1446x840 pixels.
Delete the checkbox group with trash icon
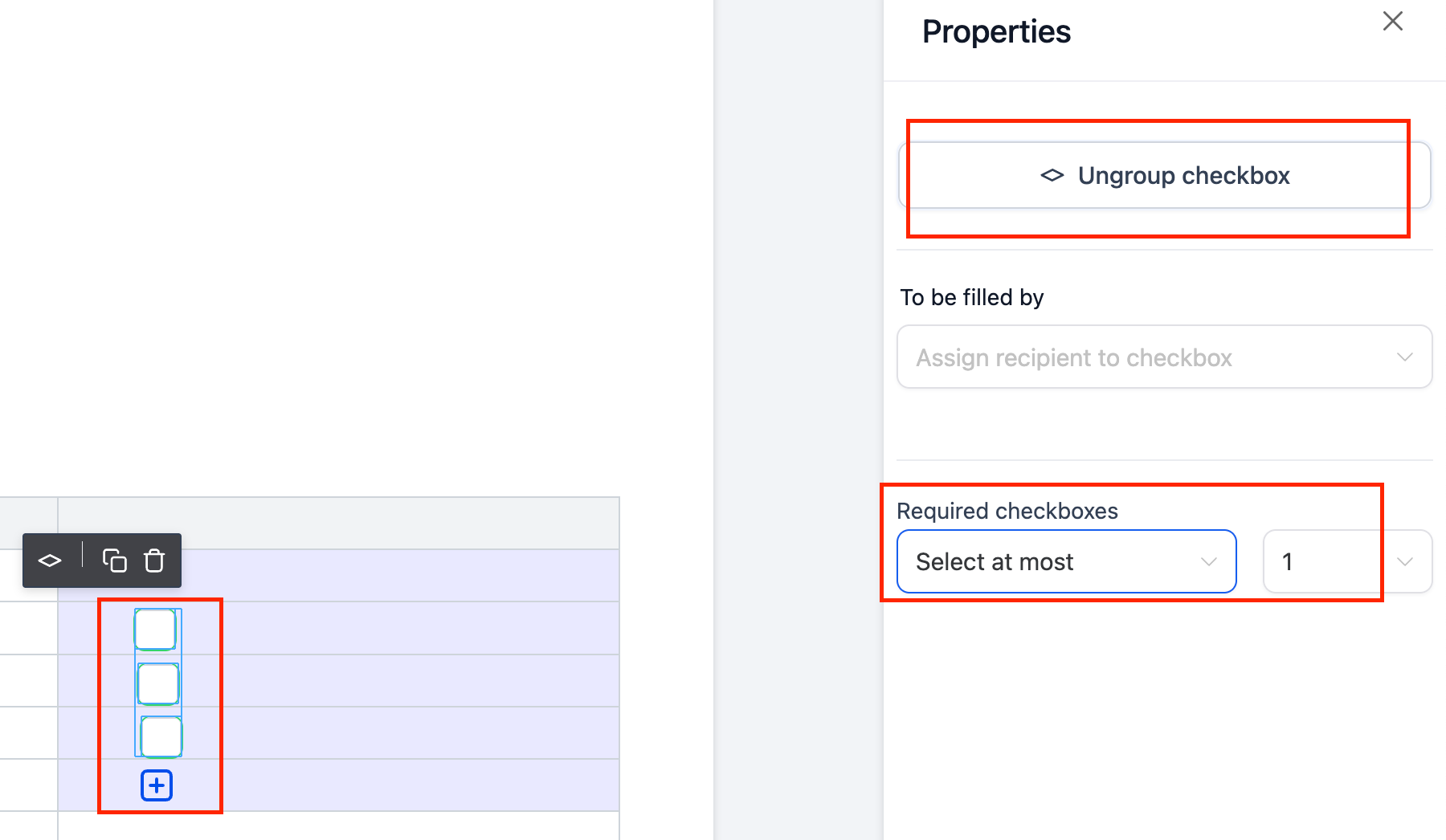click(154, 561)
